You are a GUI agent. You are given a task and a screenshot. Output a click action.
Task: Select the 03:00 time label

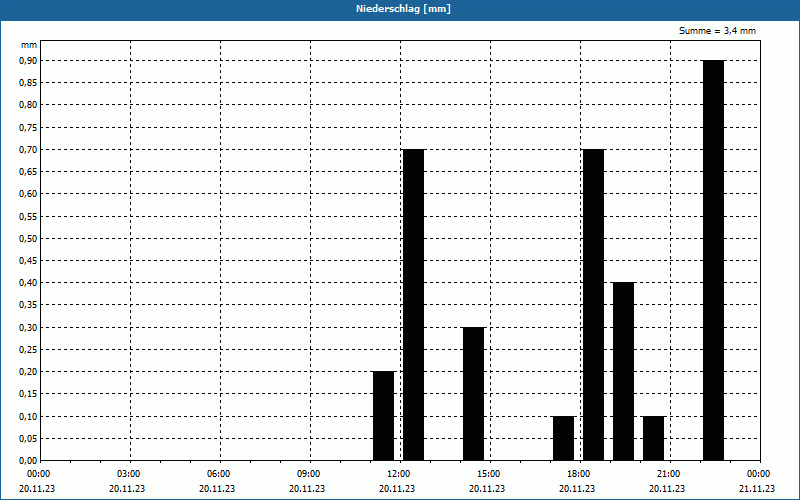click(x=129, y=474)
